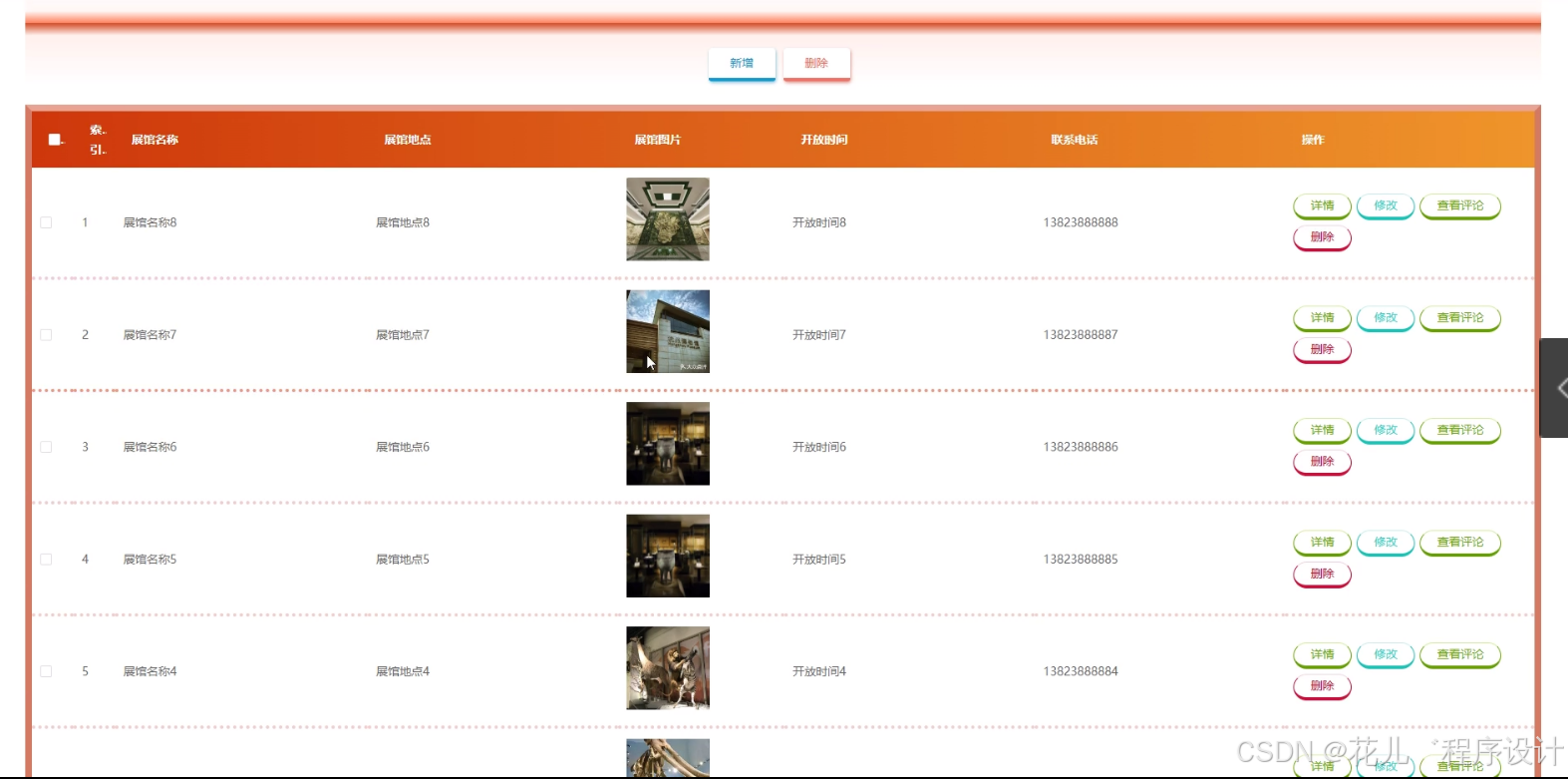Open the image thumbnail for 展馆名称5

pos(668,556)
